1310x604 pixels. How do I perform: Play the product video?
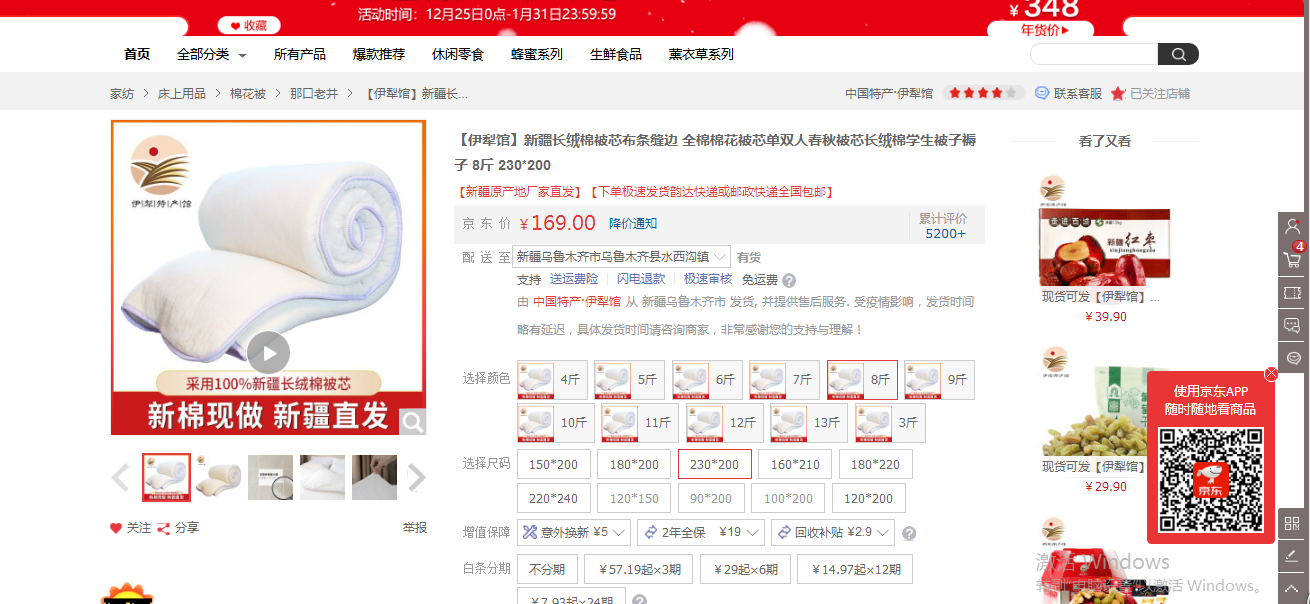[x=268, y=352]
